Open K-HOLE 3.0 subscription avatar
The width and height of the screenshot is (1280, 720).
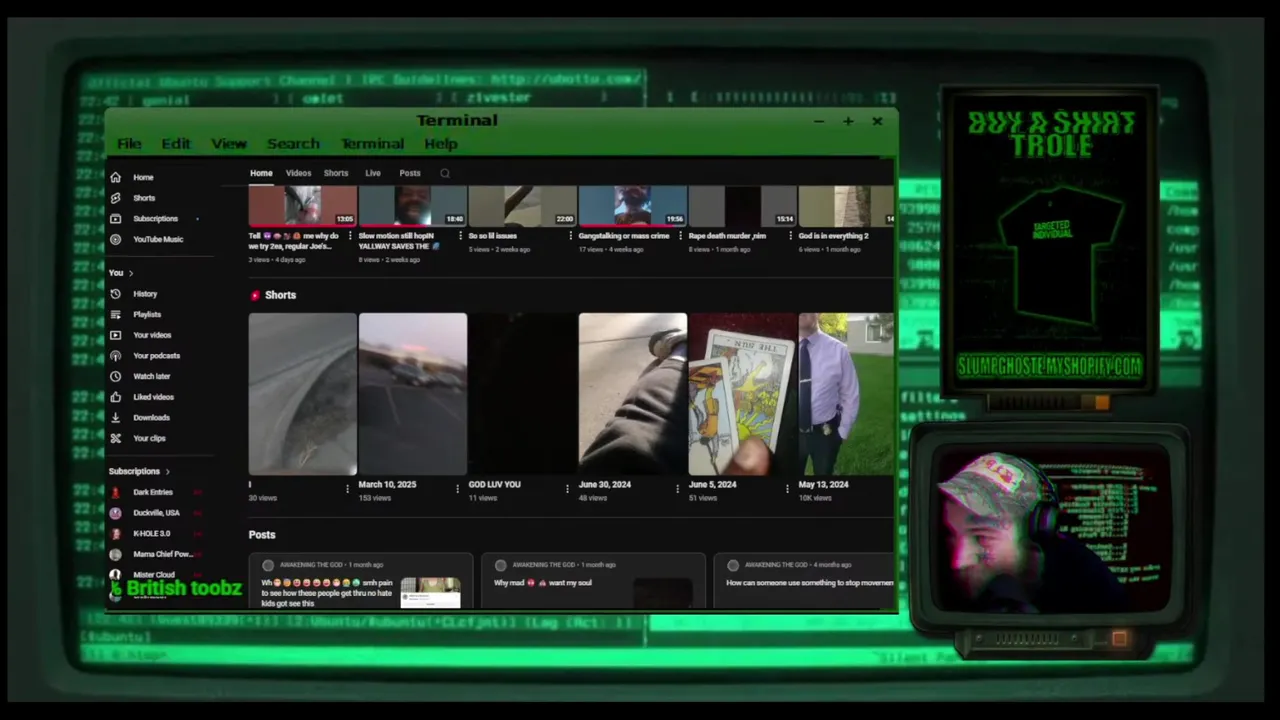[115, 534]
